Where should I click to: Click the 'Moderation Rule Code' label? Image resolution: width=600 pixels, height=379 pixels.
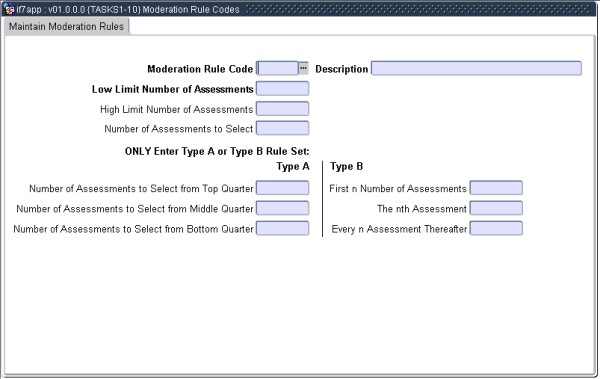pyautogui.click(x=200, y=69)
